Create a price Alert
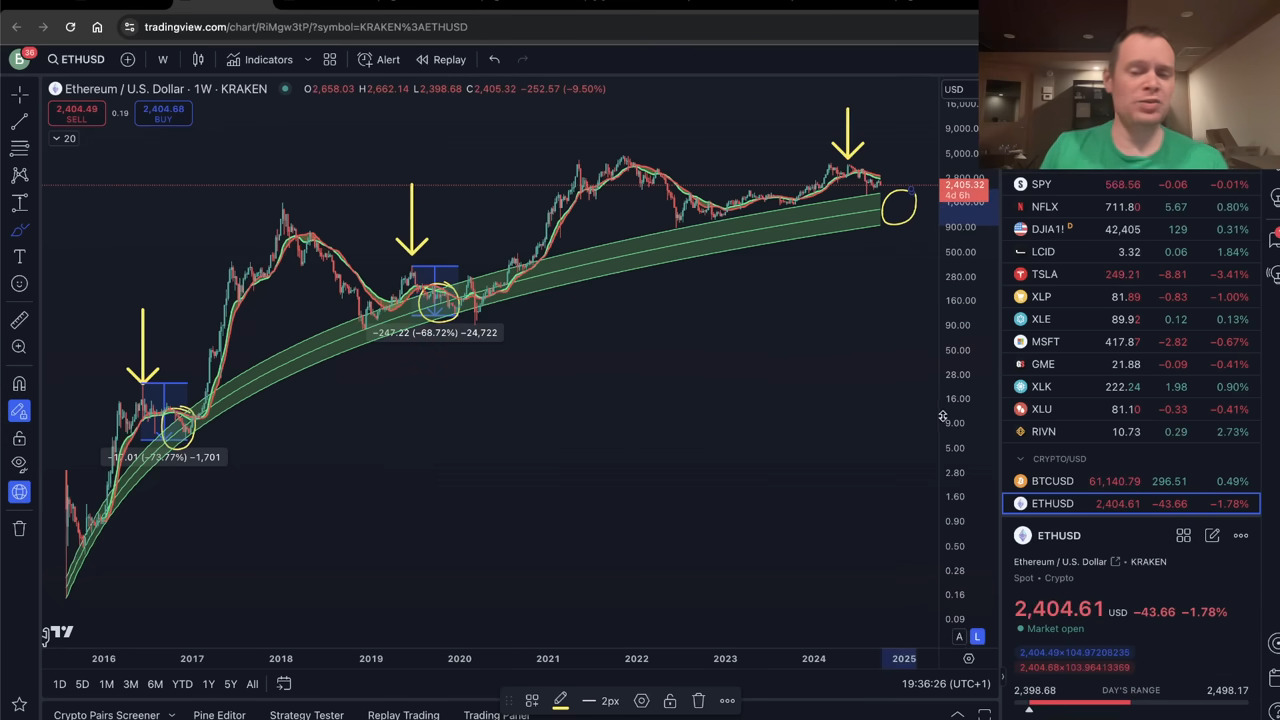The width and height of the screenshot is (1280, 720). (379, 59)
